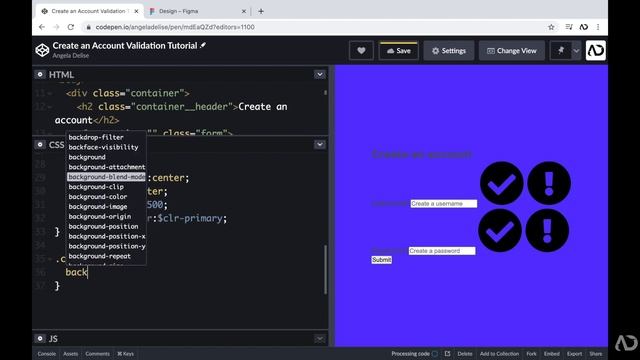The image size is (640, 360).
Task: Open Chrome three-dot menu
Action: pyautogui.click(x=598, y=27)
